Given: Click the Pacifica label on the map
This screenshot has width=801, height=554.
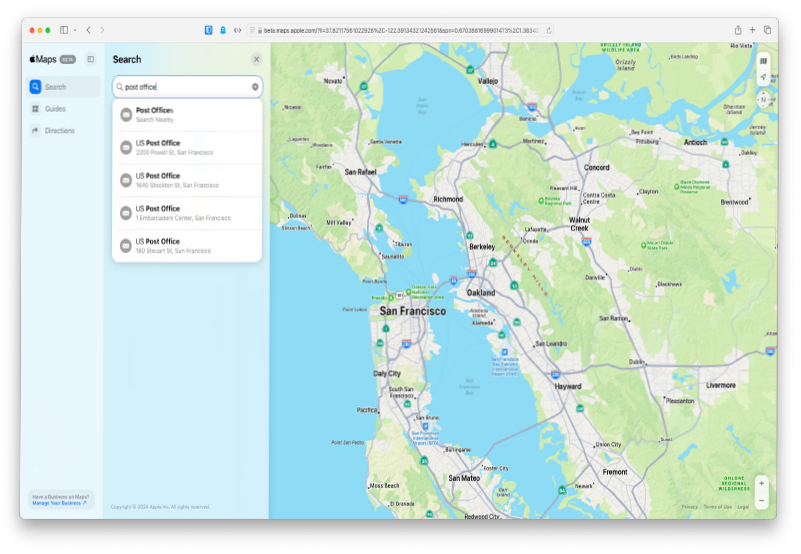Looking at the screenshot, I should click(367, 410).
